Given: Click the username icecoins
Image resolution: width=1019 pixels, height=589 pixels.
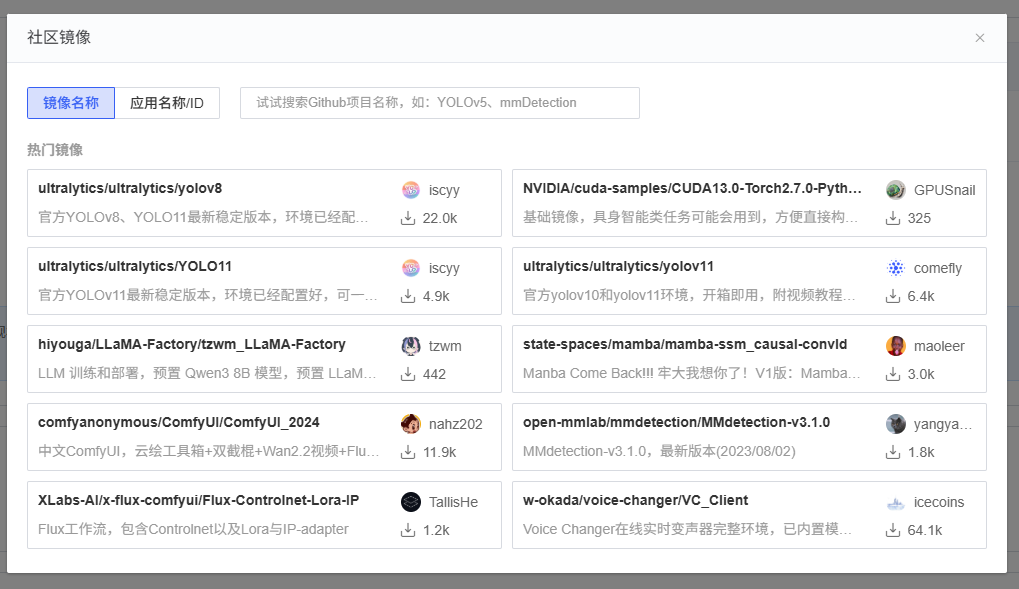Looking at the screenshot, I should [x=939, y=502].
